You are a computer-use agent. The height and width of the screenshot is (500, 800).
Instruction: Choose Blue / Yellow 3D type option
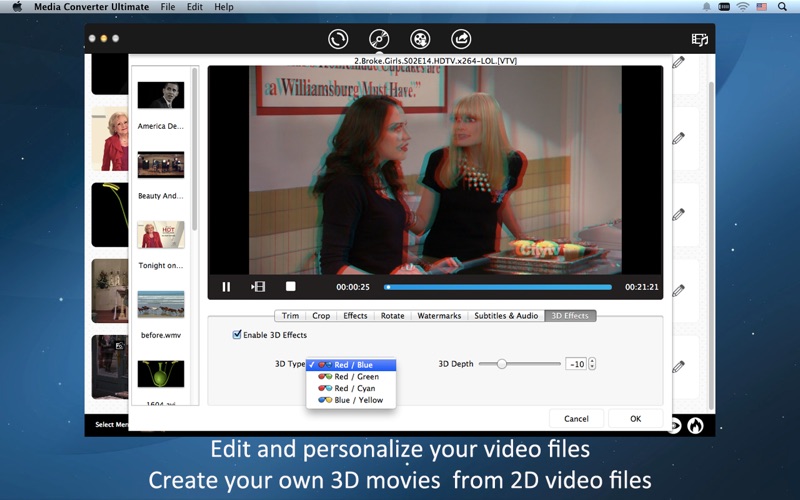351,400
